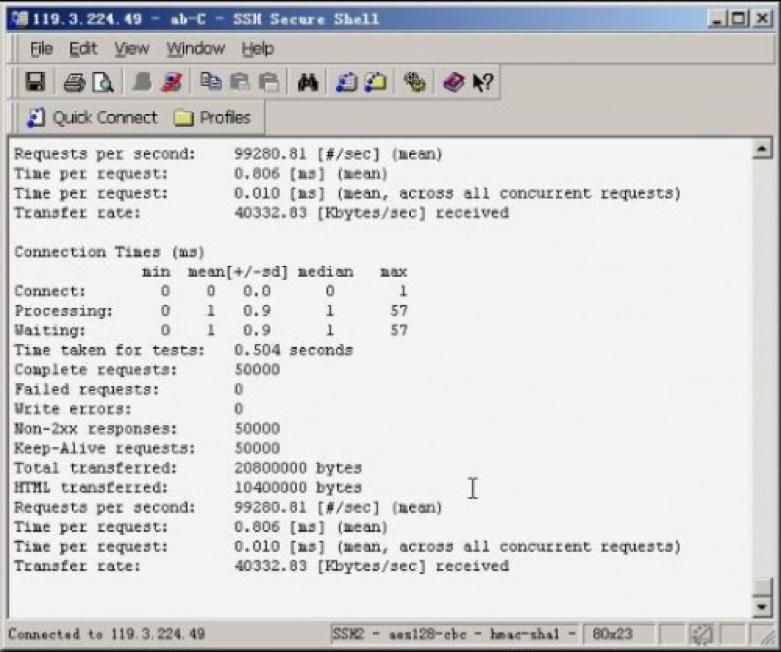Click the Quick Connect button

pyautogui.click(x=92, y=118)
